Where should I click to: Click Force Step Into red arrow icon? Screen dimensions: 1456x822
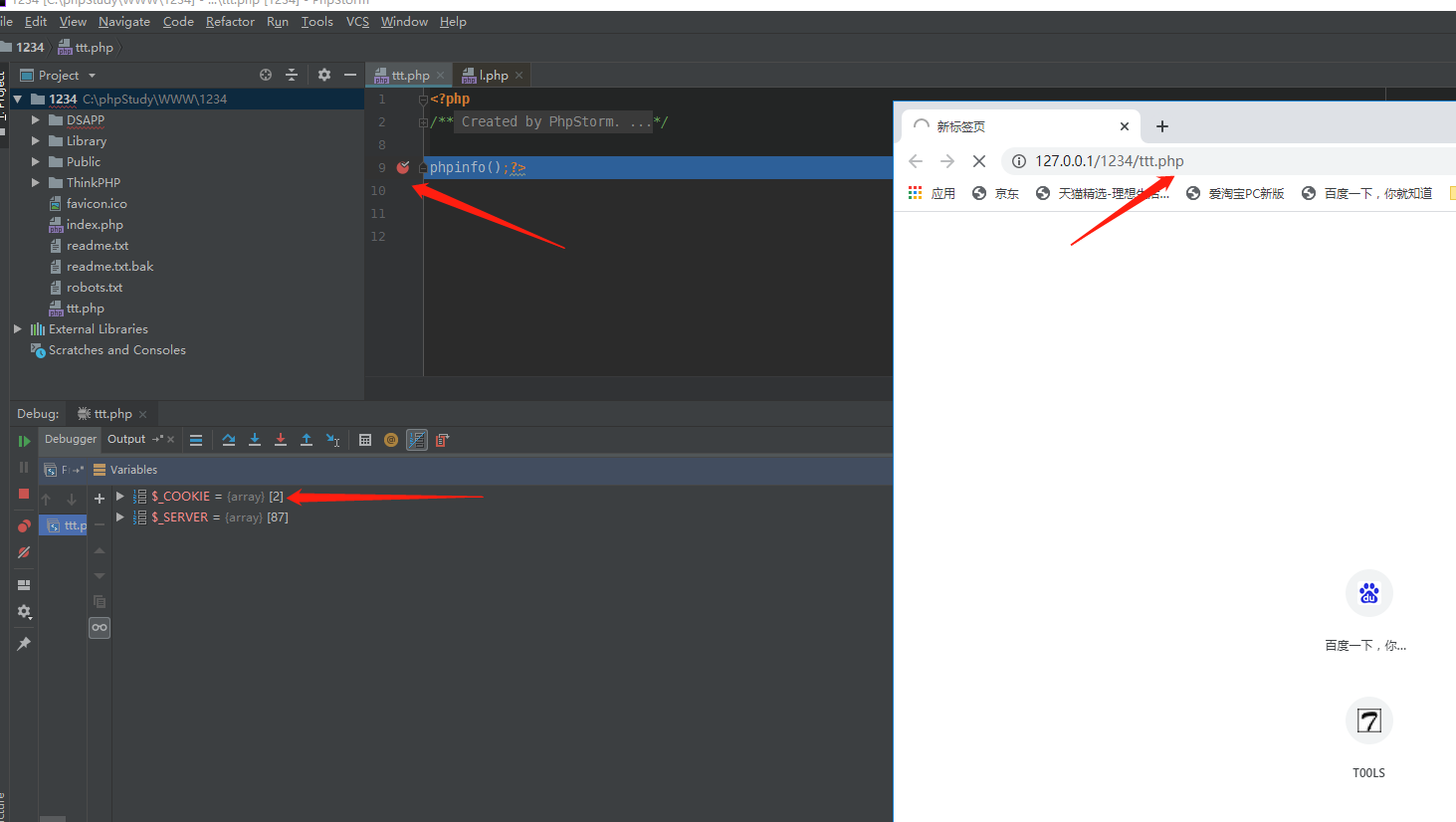click(x=281, y=440)
